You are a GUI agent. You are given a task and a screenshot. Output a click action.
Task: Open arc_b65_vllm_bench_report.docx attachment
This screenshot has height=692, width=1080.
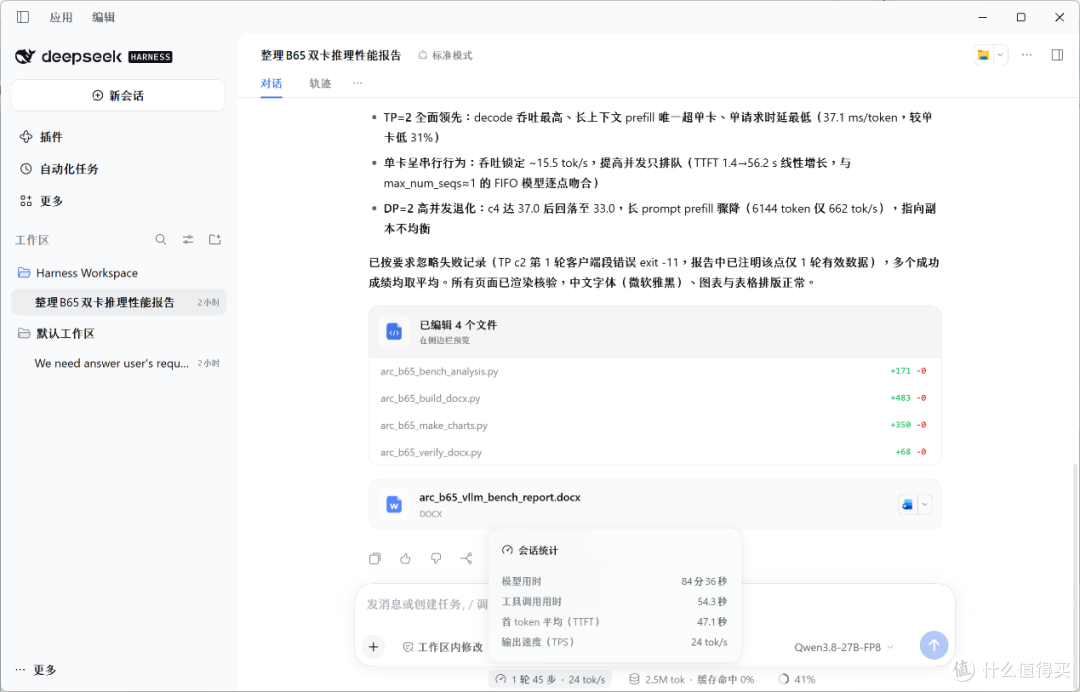(654, 505)
